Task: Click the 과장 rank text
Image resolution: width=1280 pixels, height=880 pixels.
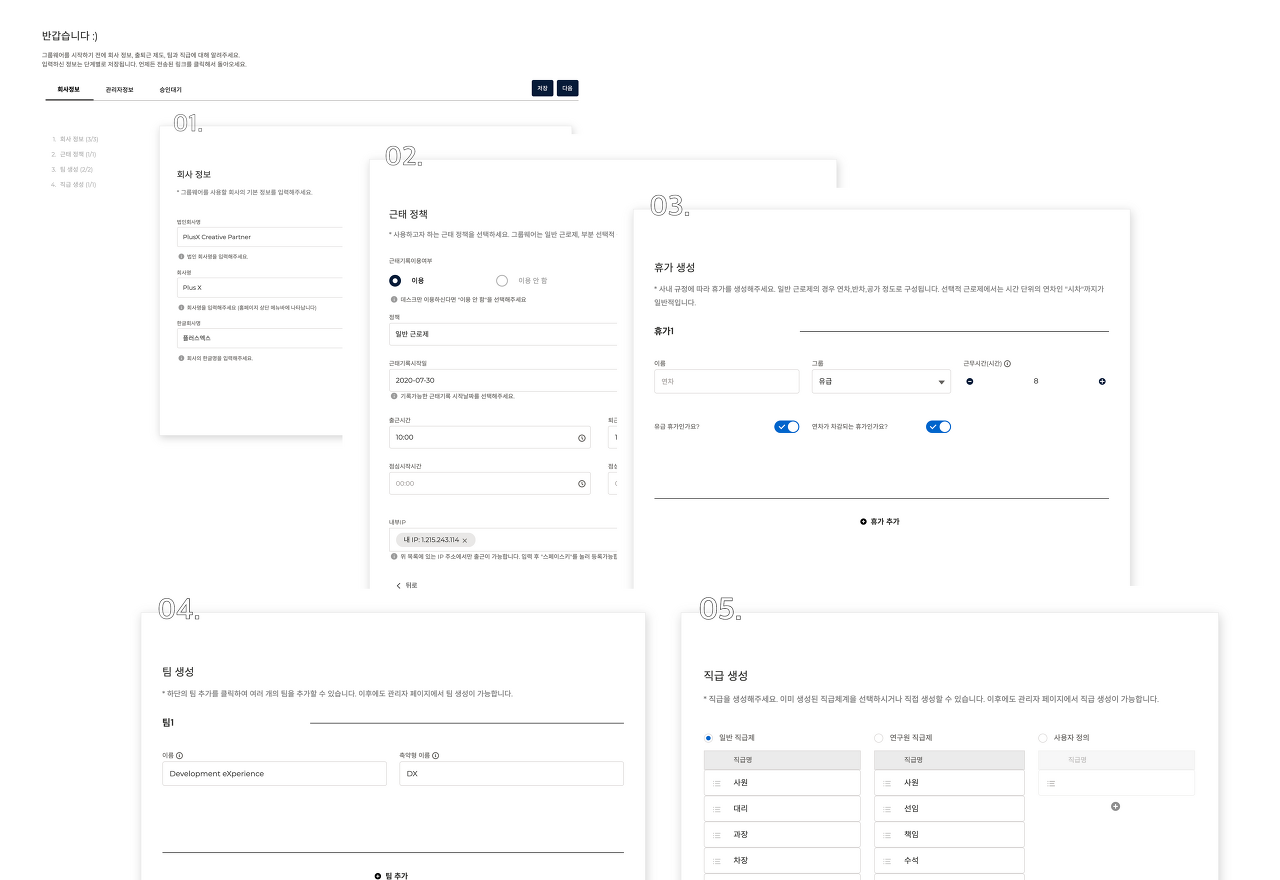Action: click(x=740, y=835)
